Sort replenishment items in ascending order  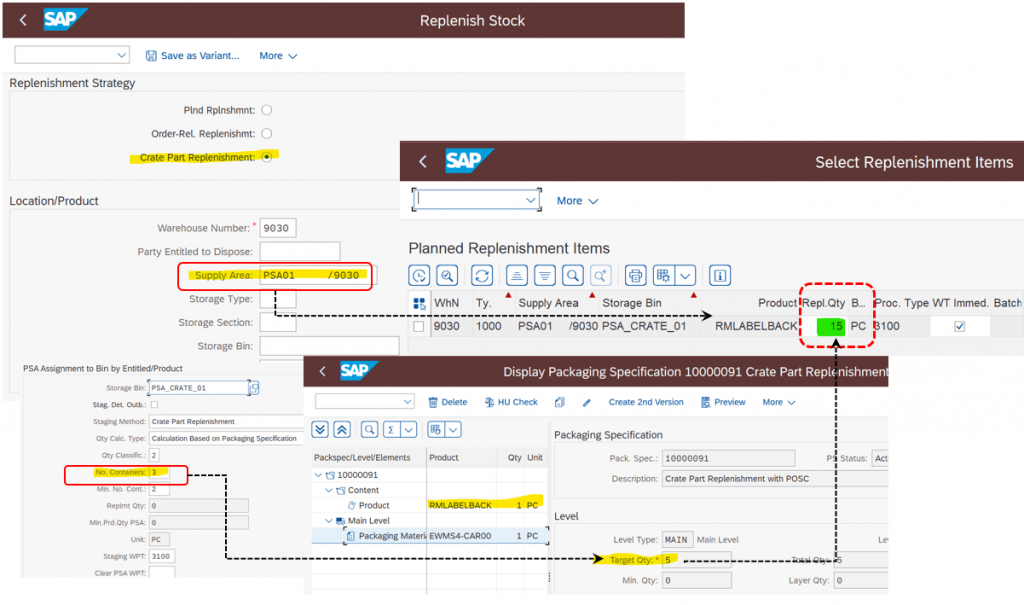(x=517, y=276)
